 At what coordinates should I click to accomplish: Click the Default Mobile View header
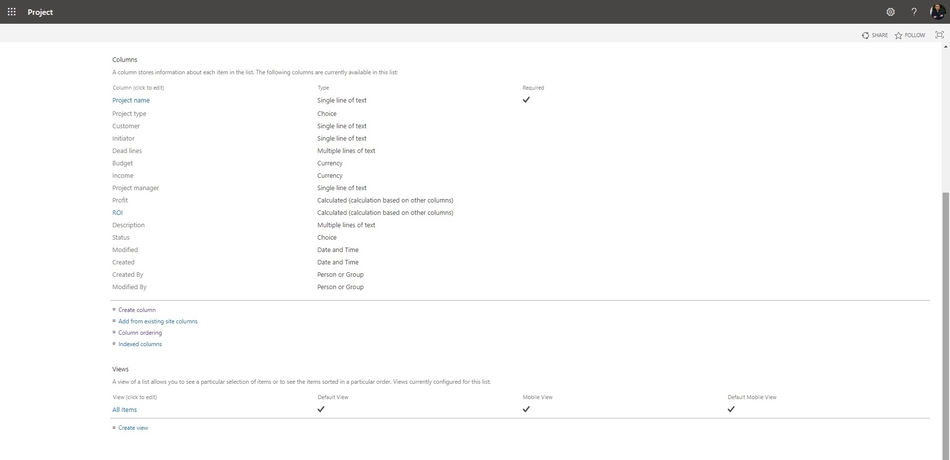pos(752,398)
